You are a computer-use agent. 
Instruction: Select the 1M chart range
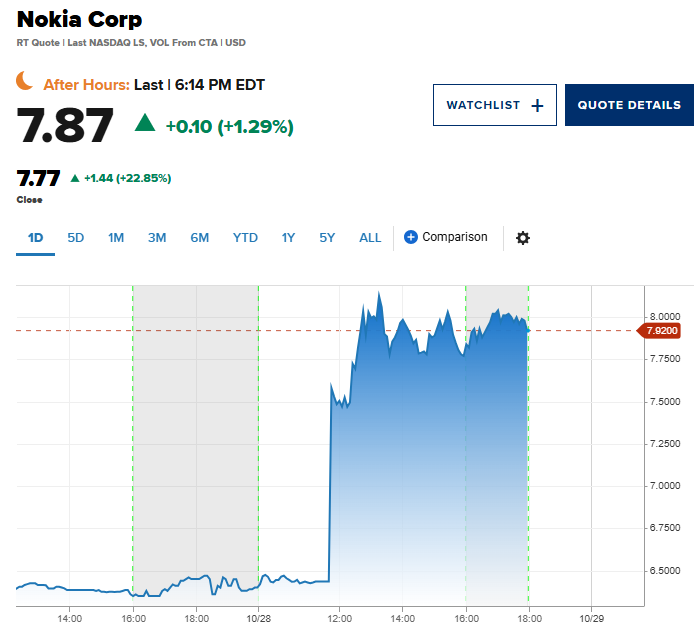click(116, 238)
